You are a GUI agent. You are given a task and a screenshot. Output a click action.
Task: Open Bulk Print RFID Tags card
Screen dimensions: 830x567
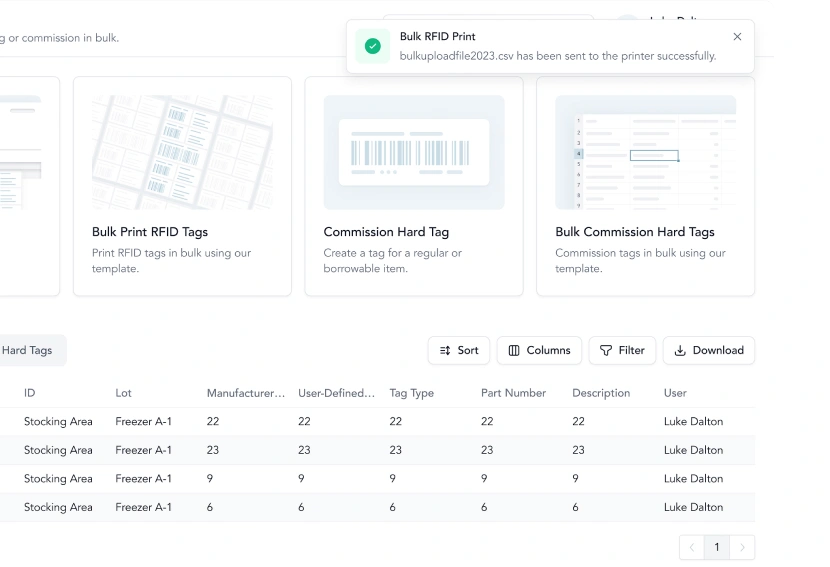click(182, 186)
